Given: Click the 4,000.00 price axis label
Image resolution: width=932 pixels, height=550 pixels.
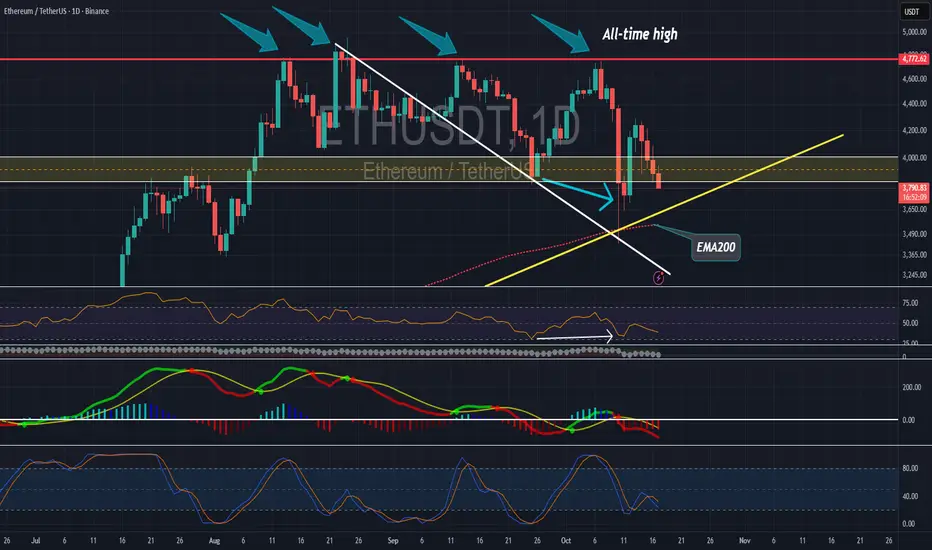Looking at the screenshot, I should coord(914,158).
